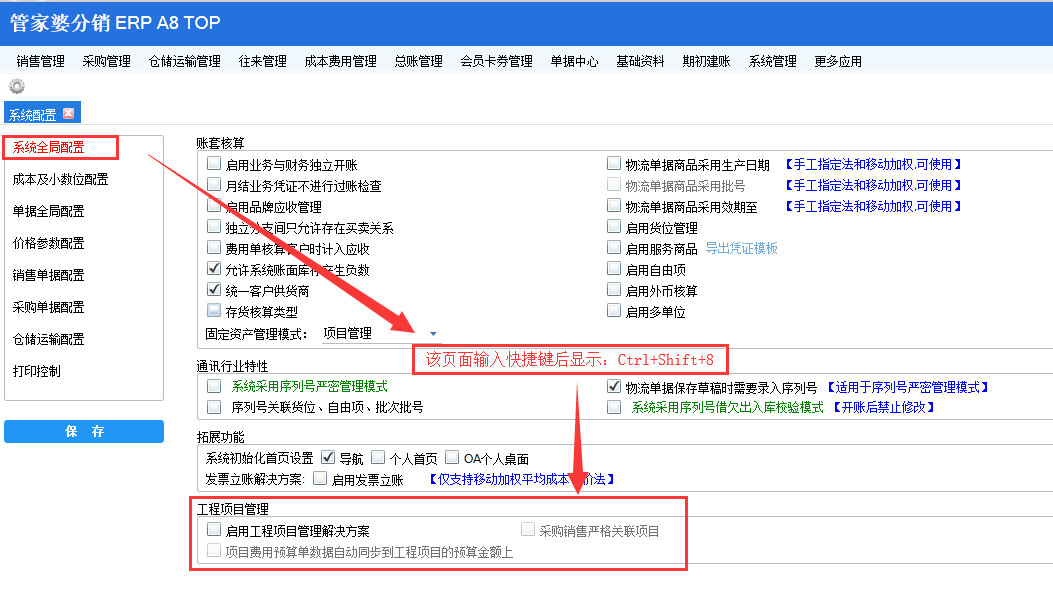This screenshot has width=1053, height=595.
Task: Open the 成本费用管理 menu
Action: [x=340, y=61]
